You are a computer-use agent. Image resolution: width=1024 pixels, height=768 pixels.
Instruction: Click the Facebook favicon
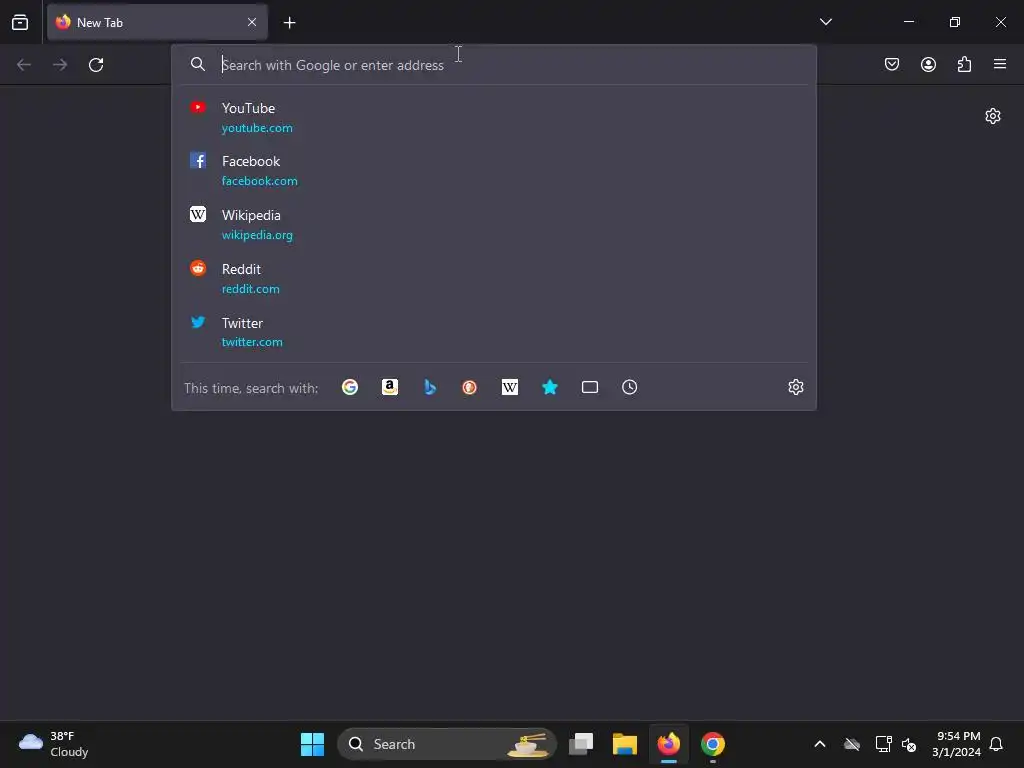pyautogui.click(x=198, y=161)
